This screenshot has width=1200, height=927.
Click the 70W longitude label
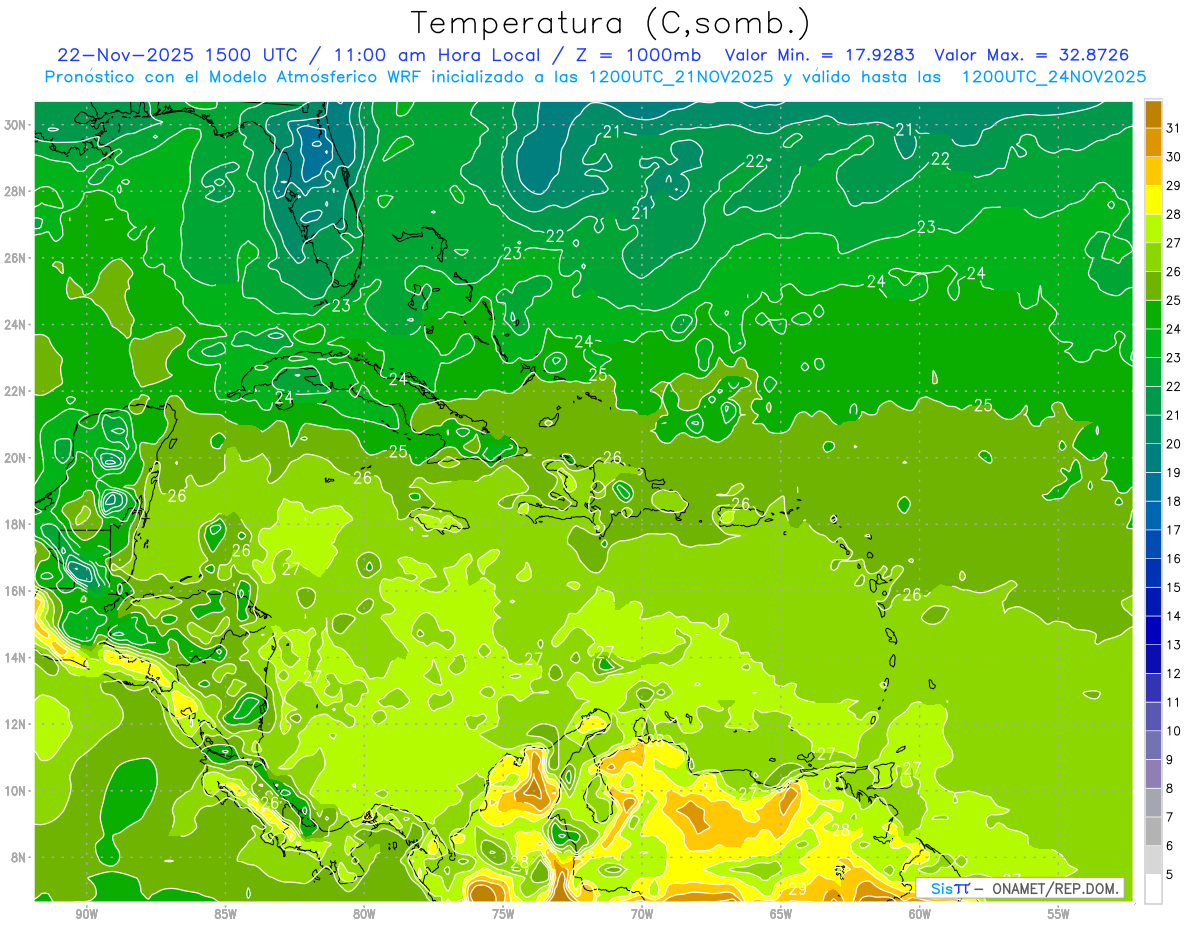642,914
